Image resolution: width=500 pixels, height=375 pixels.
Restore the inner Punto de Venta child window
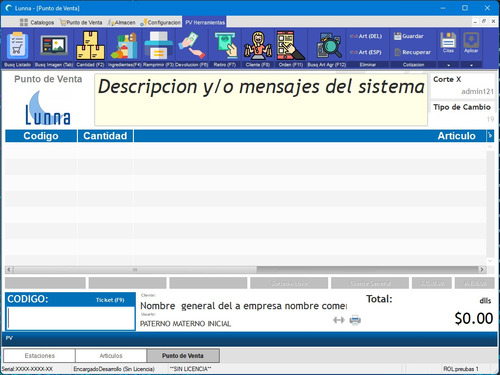[484, 21]
